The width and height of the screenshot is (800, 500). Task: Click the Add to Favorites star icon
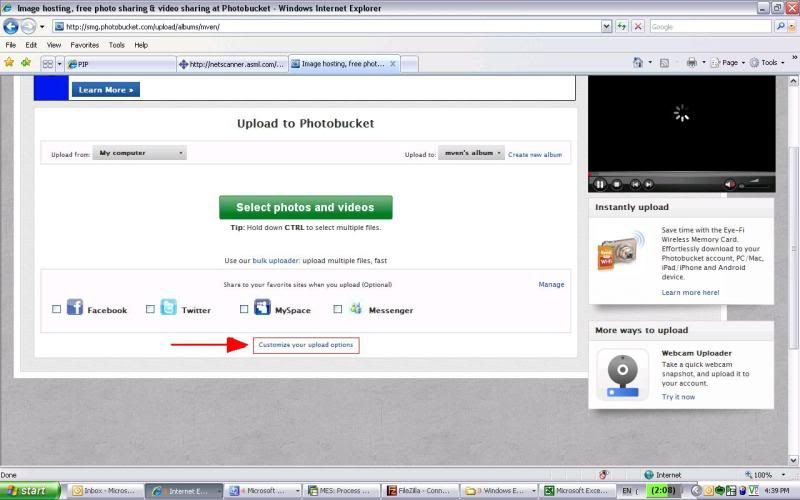coord(26,63)
